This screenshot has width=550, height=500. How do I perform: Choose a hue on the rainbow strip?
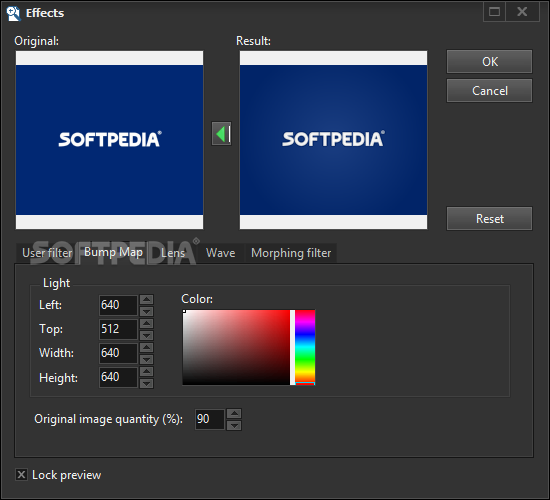(305, 347)
